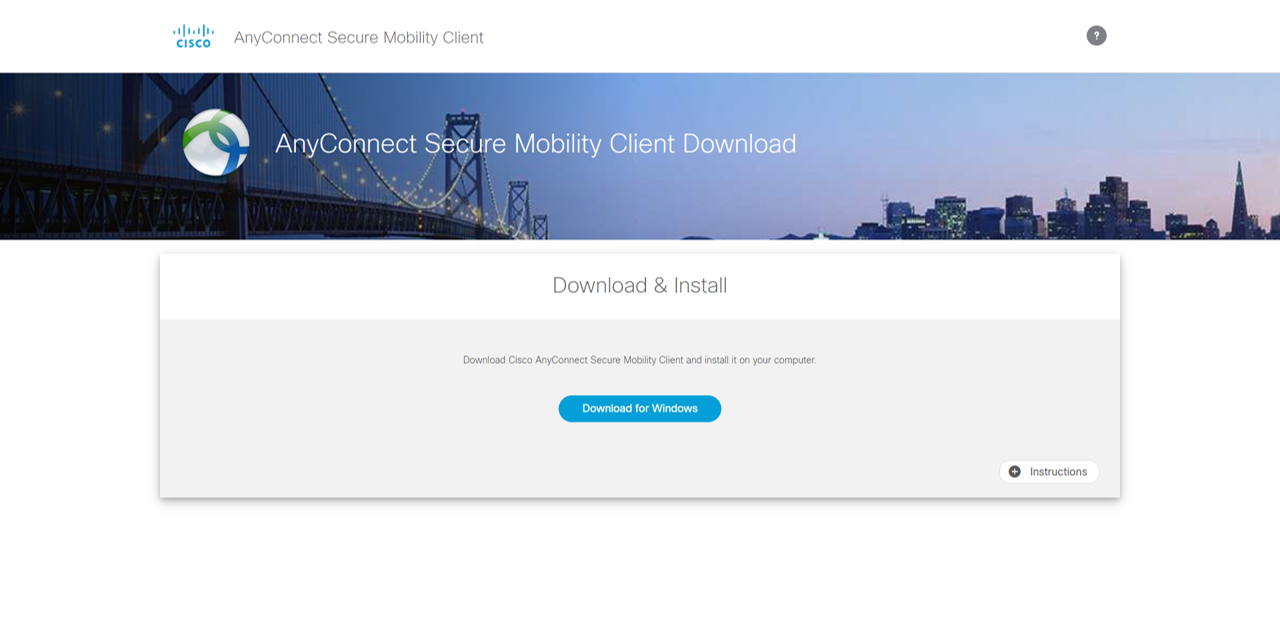Screen dimensions: 1280x644
Task: Click the Download Cisco AnyConnect description text
Action: click(640, 360)
